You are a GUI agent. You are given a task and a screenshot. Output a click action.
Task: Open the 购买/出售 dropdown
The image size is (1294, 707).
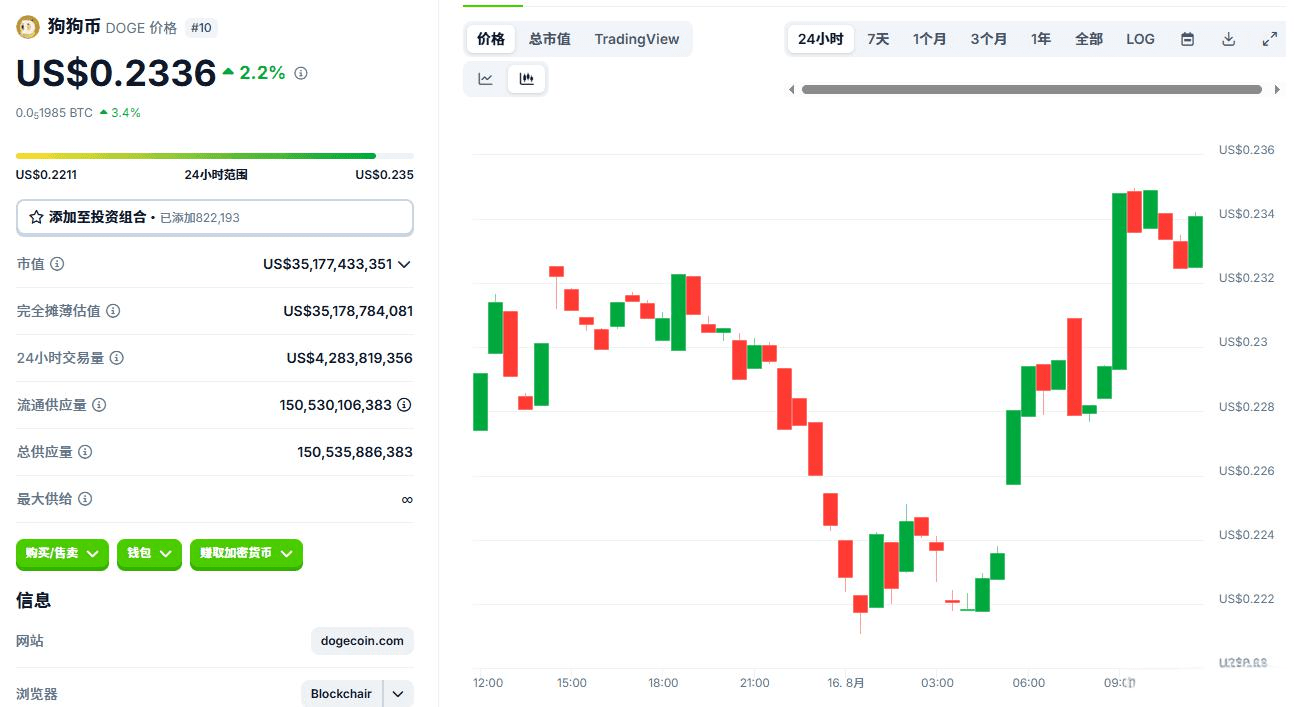(x=62, y=553)
